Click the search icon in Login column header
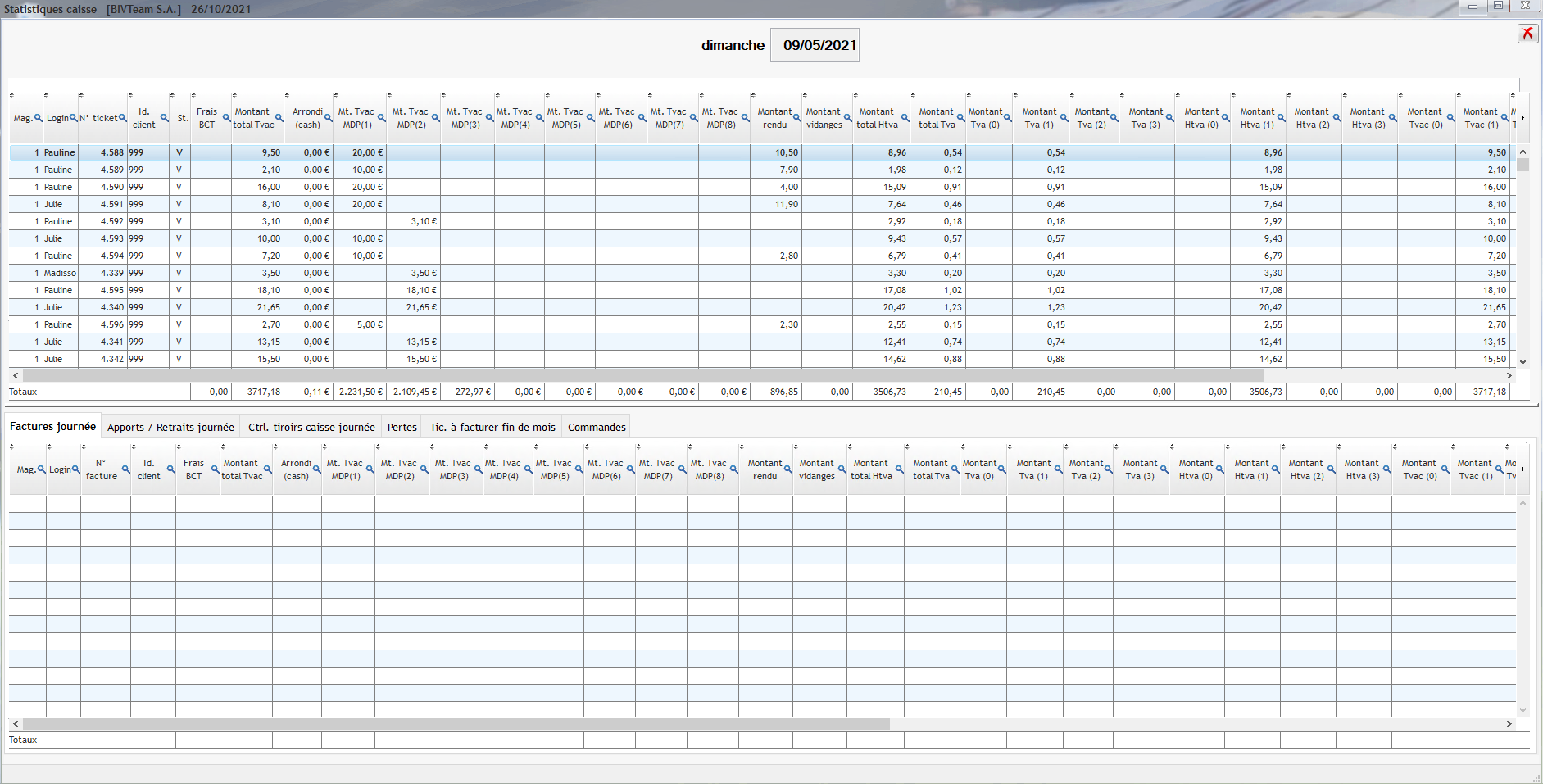The width and height of the screenshot is (1543, 784). [x=73, y=118]
